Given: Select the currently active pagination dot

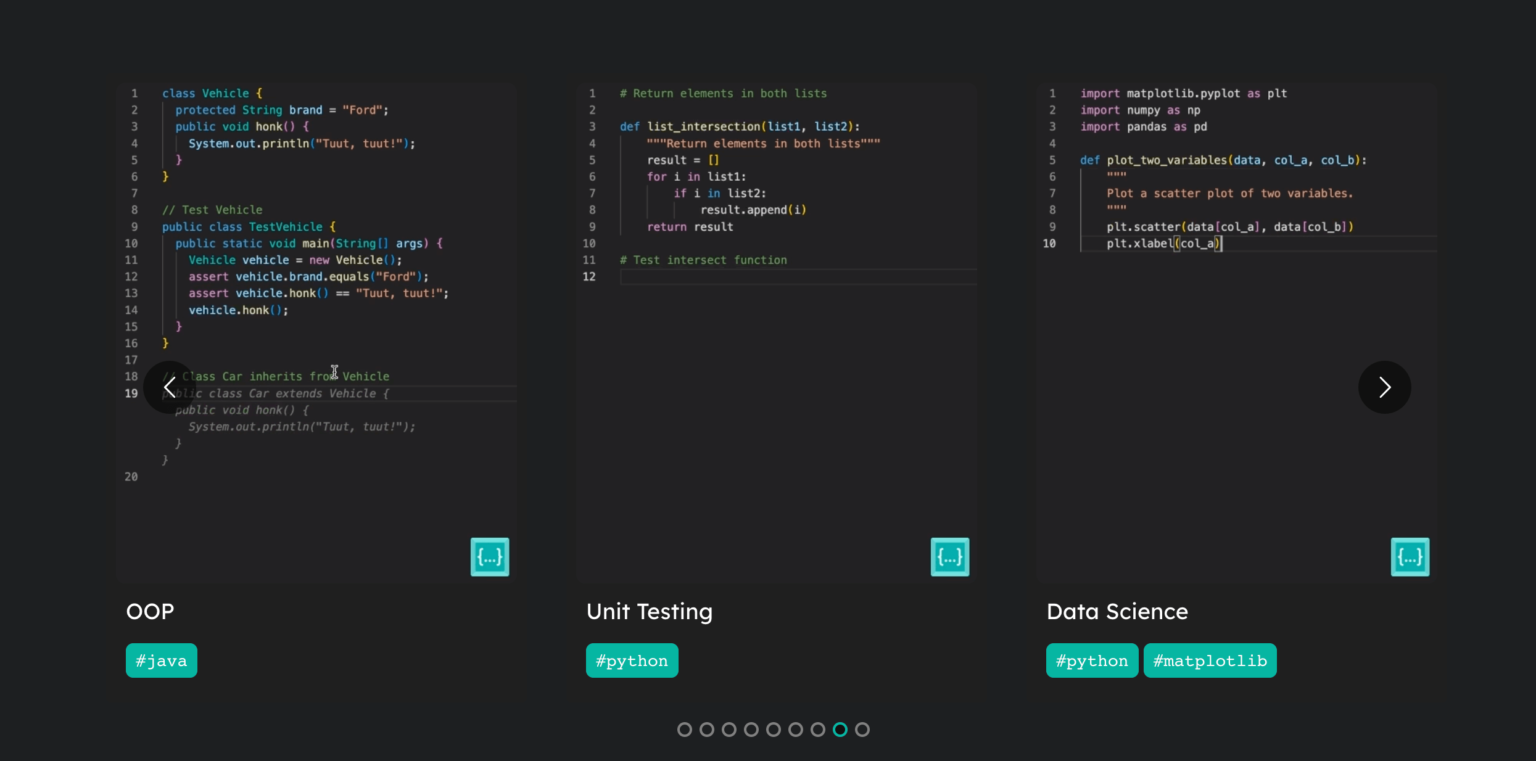Looking at the screenshot, I should click(840, 729).
